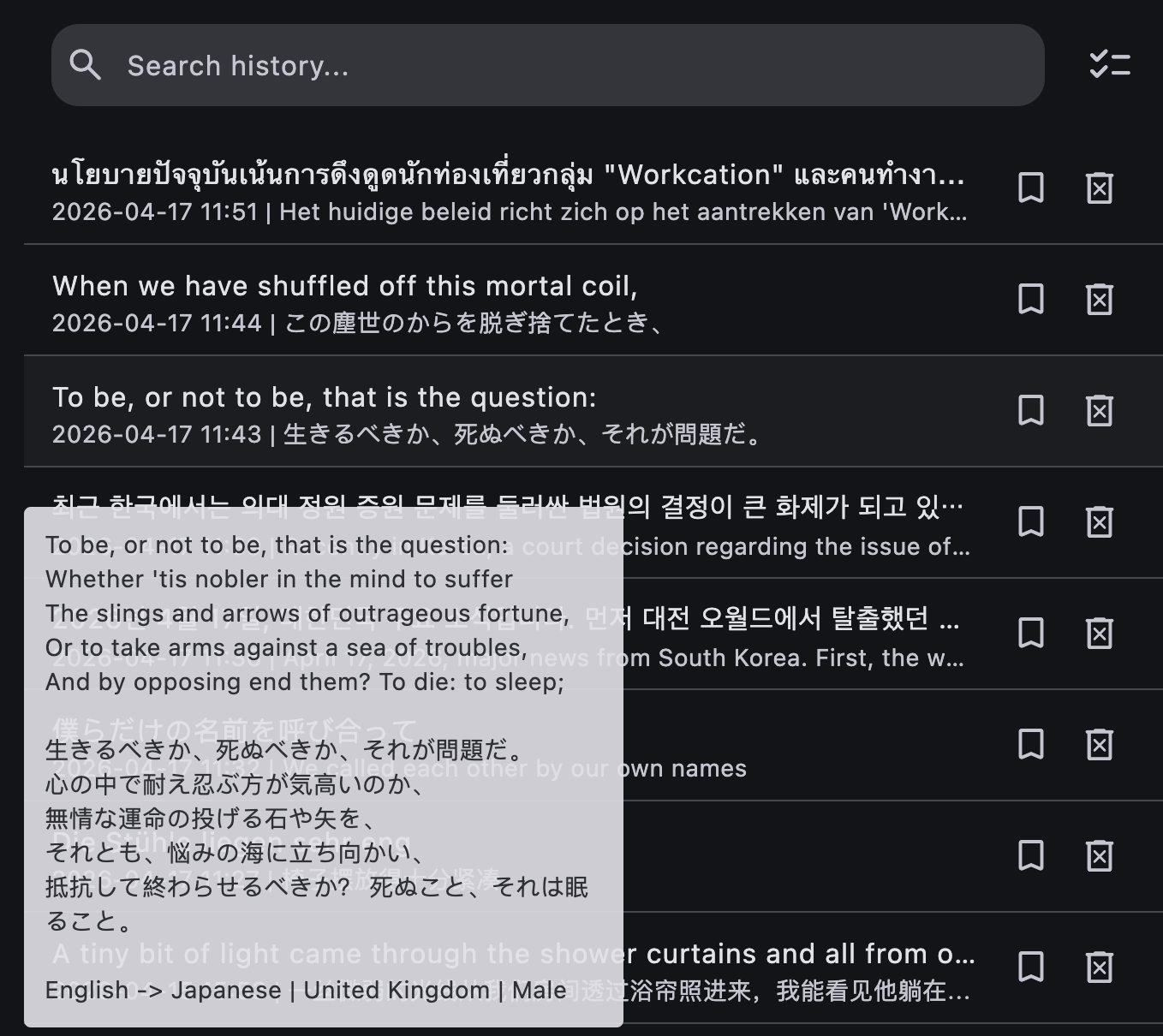The height and width of the screenshot is (1036, 1163).
Task: Delete the Korean court decision entry
Action: pos(1100,521)
